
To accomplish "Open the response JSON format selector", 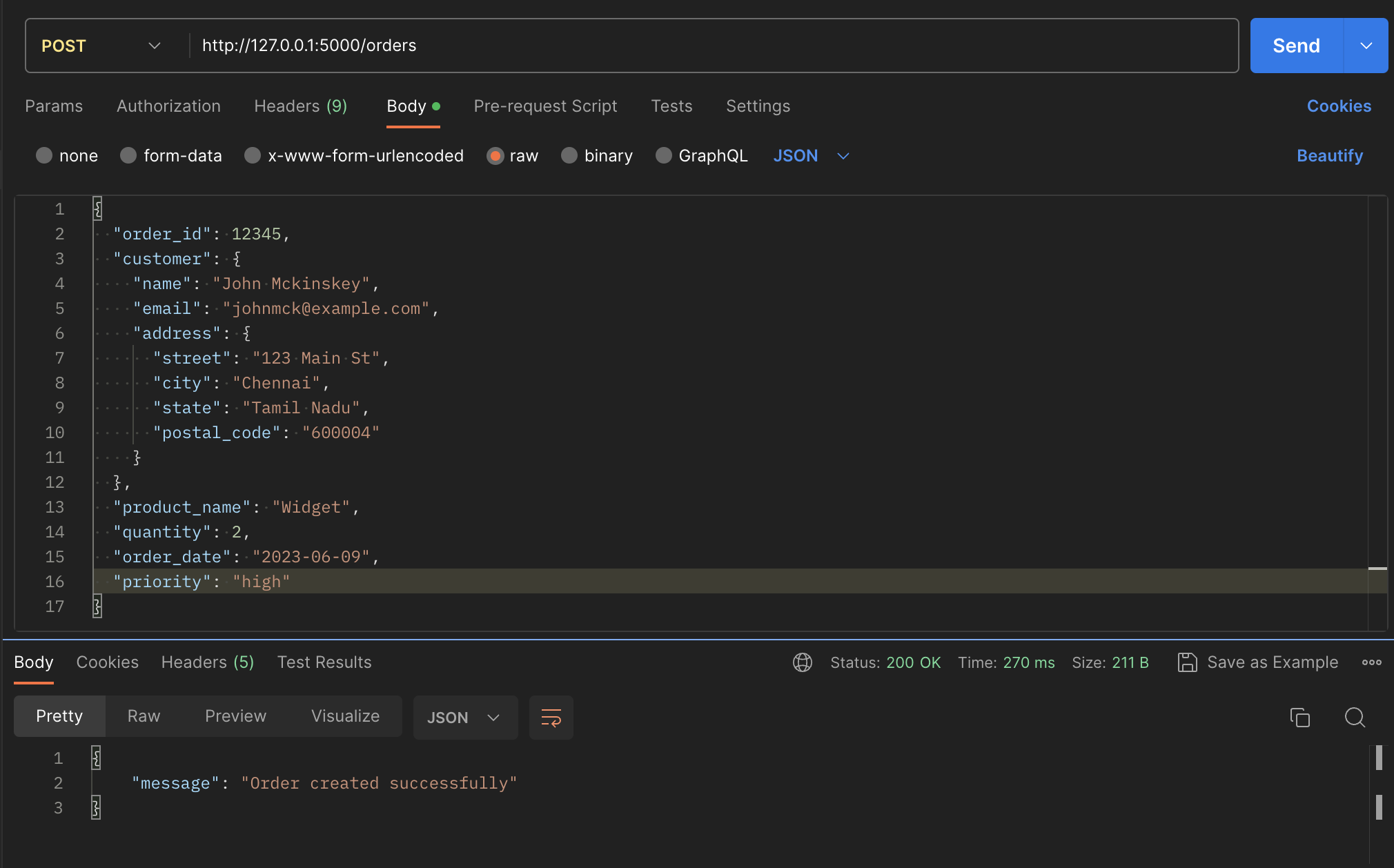I will [464, 718].
